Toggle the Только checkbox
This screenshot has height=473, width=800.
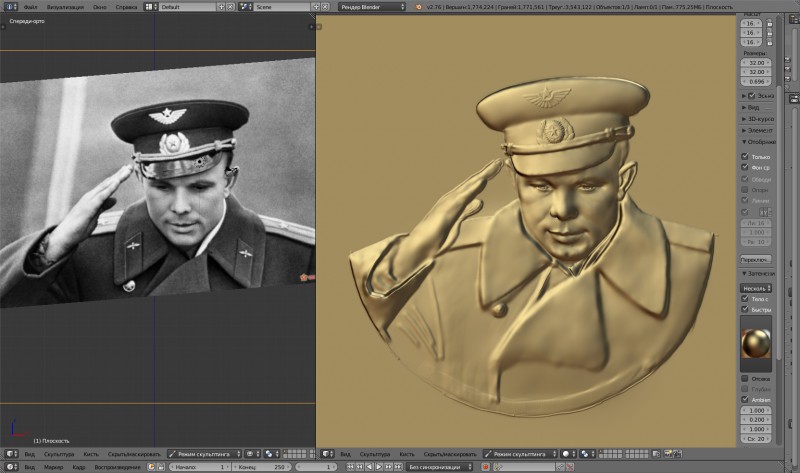coord(745,156)
